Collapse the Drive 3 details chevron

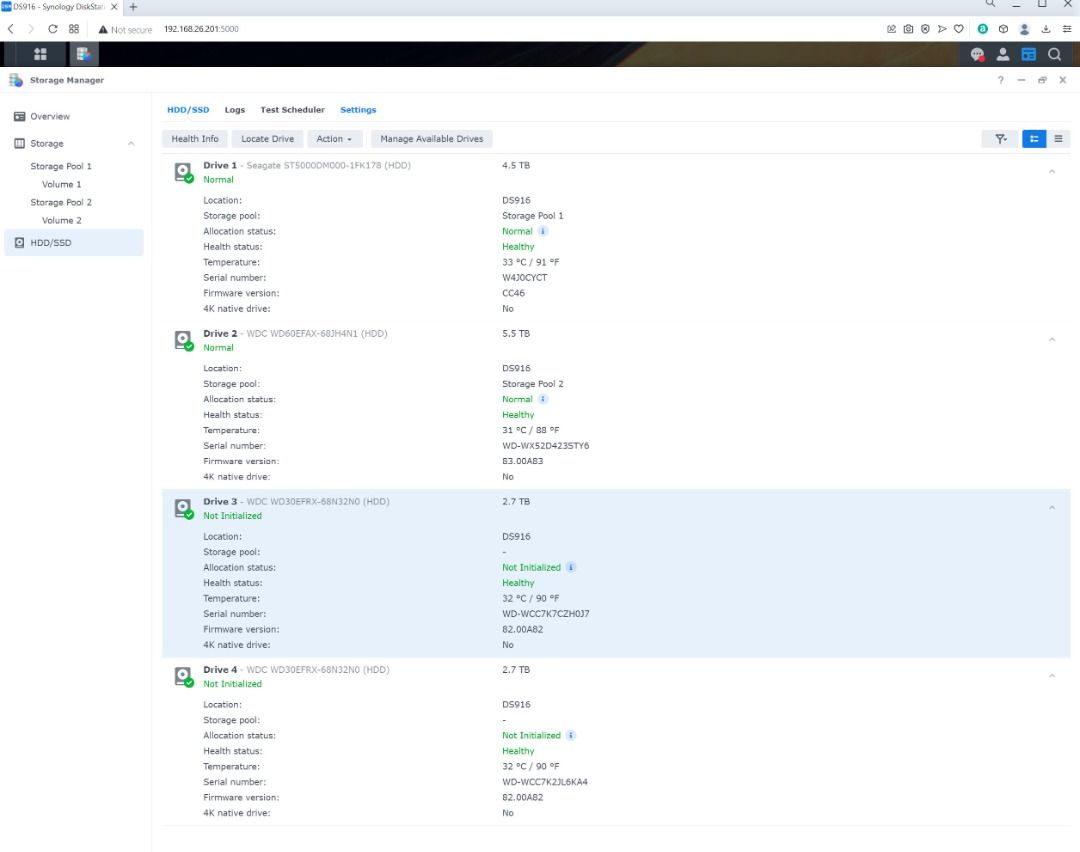1052,508
